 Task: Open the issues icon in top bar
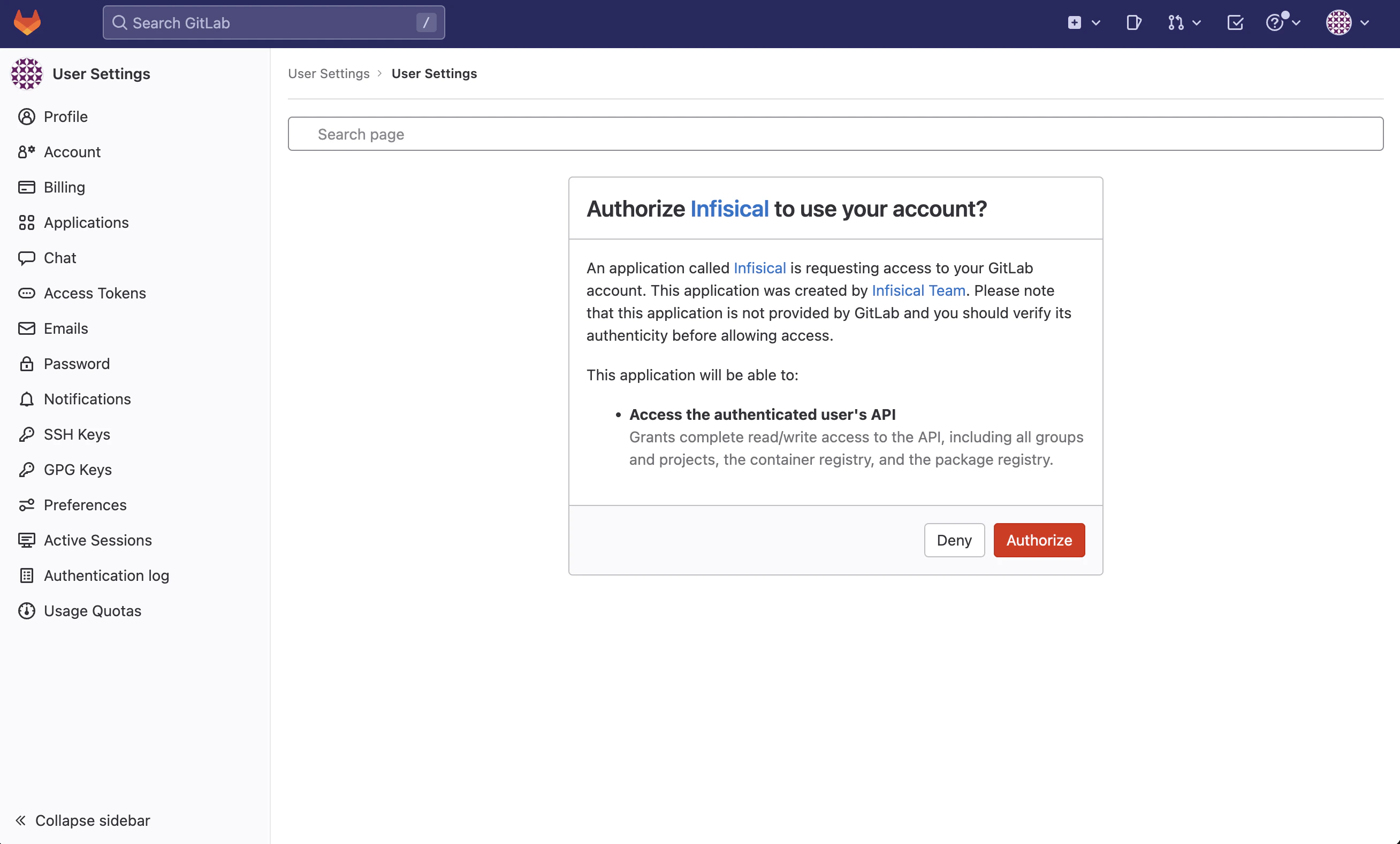[1133, 22]
